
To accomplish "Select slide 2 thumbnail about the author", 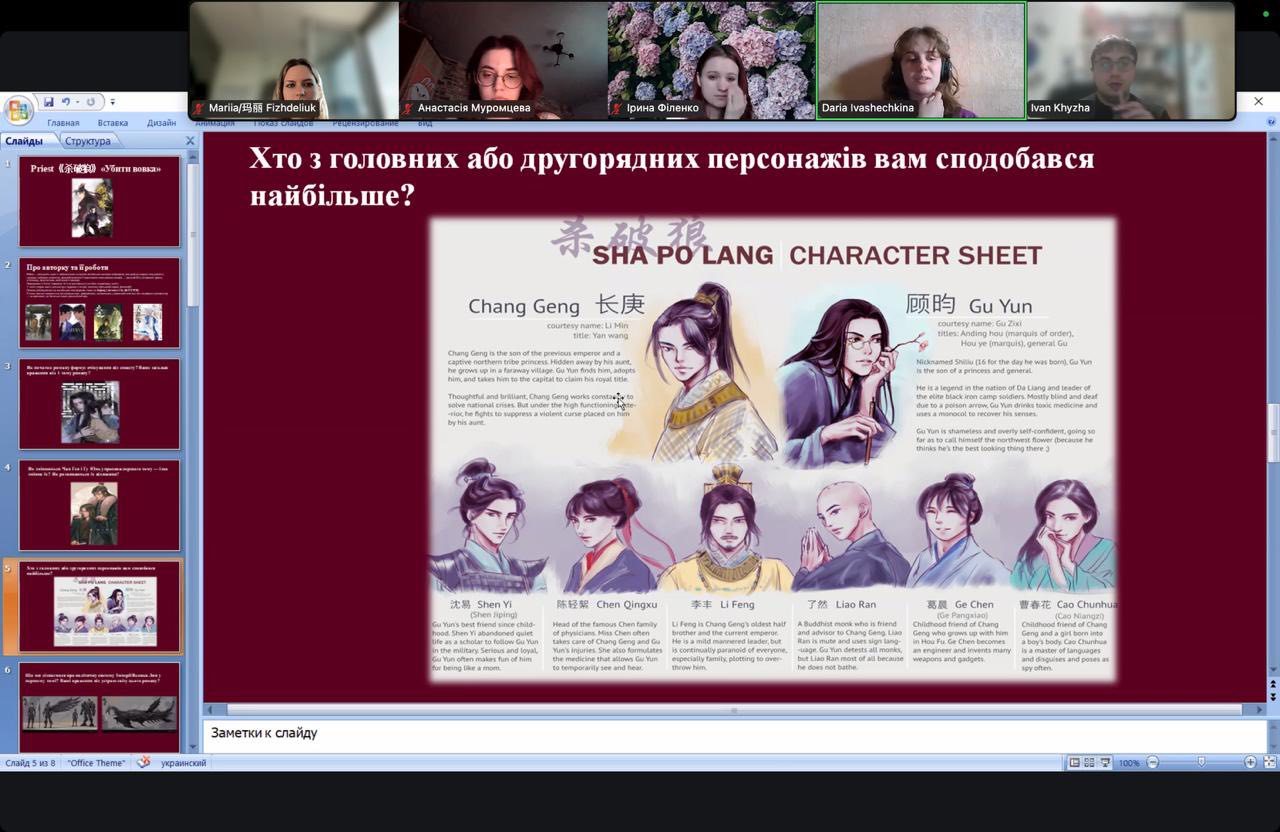I will pos(100,303).
